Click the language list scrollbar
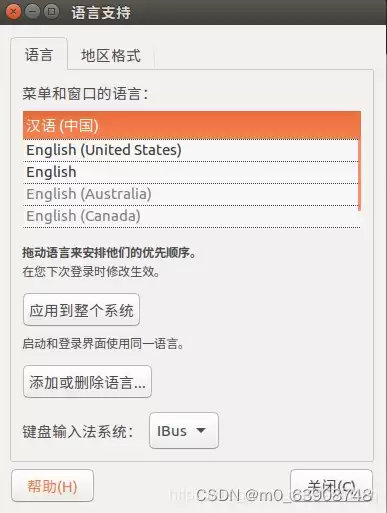The width and height of the screenshot is (387, 513). [360, 175]
